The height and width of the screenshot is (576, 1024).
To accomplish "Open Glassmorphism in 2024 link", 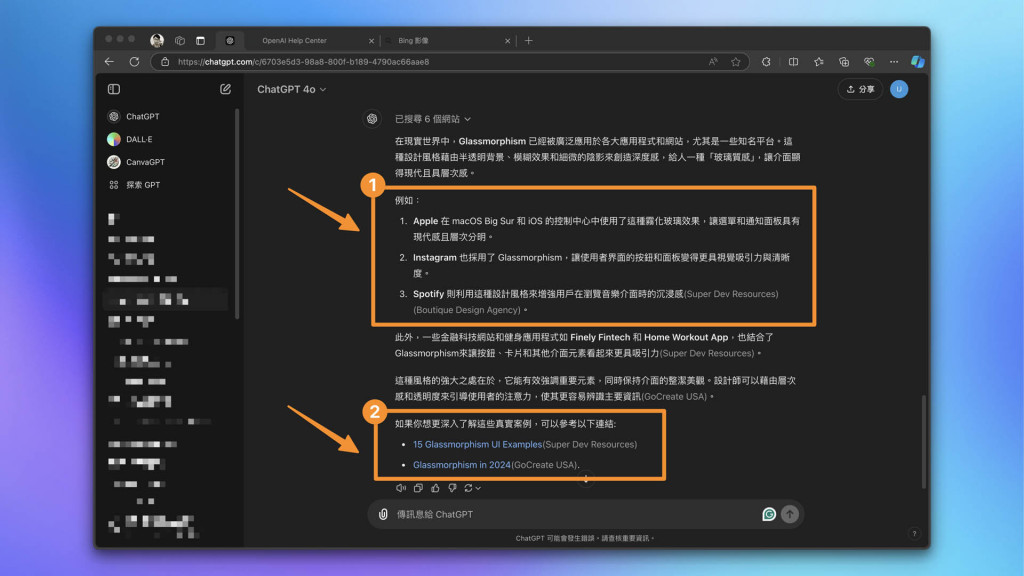I will click(462, 464).
